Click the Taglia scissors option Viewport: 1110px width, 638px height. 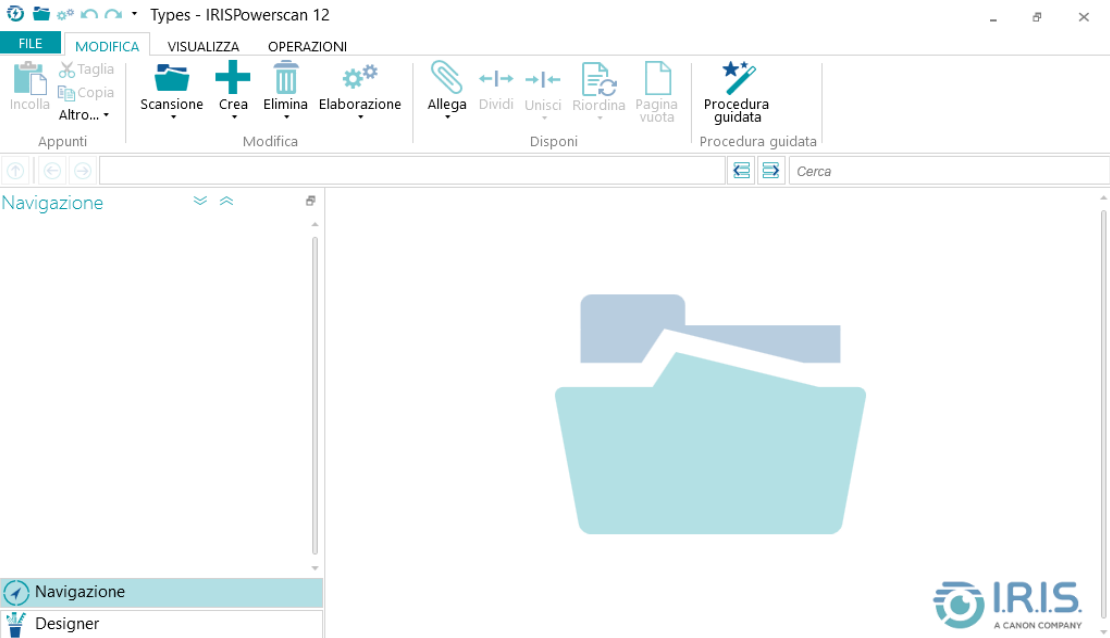(x=86, y=69)
